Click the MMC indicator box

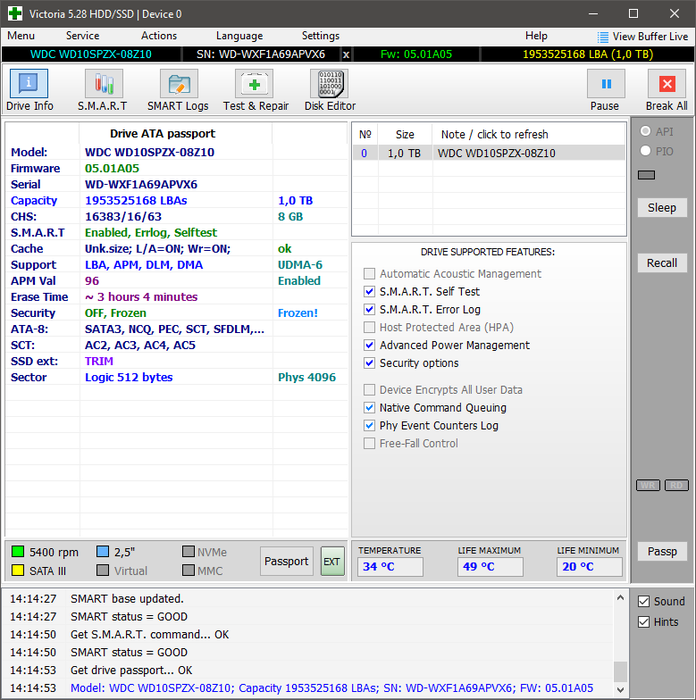188,570
